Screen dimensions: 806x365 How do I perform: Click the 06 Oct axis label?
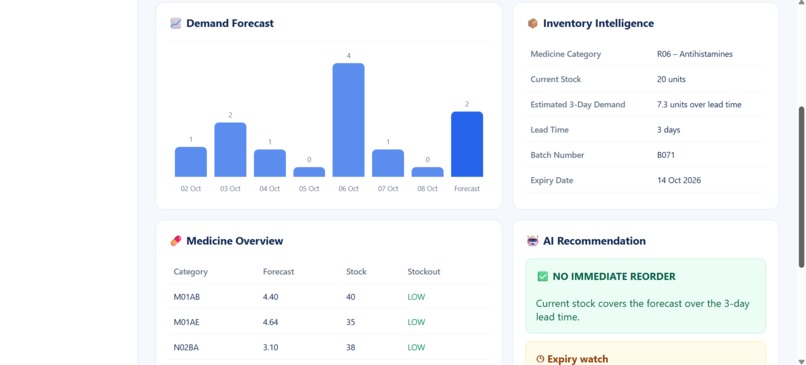[349, 189]
